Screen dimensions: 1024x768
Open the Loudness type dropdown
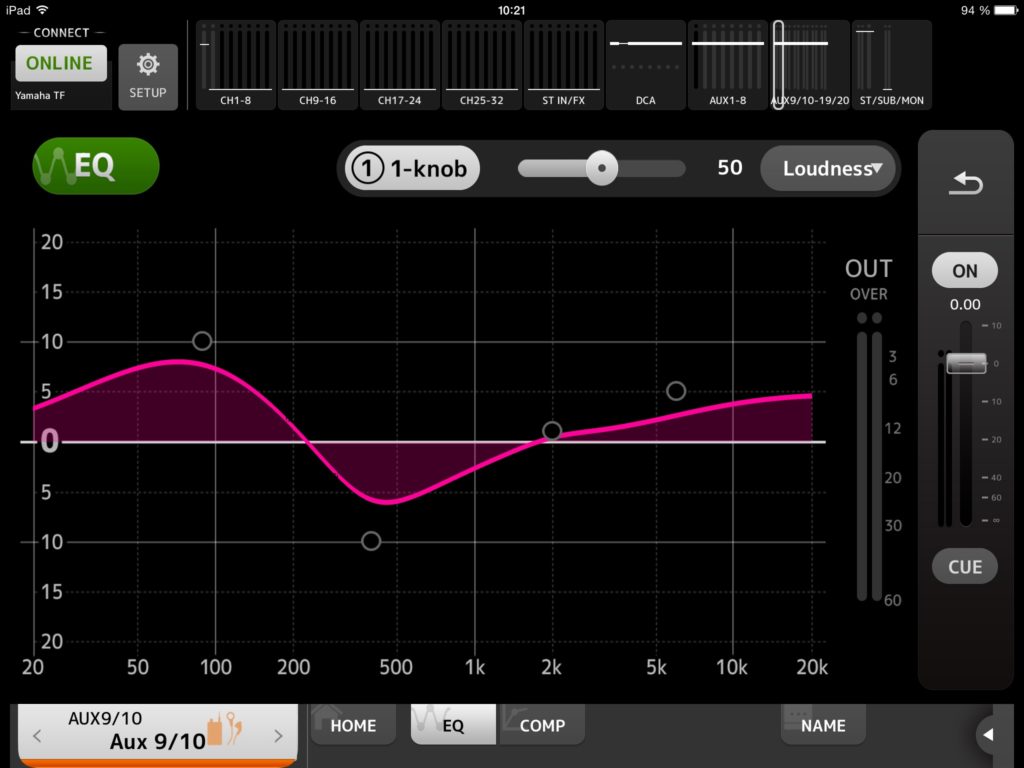tap(830, 168)
